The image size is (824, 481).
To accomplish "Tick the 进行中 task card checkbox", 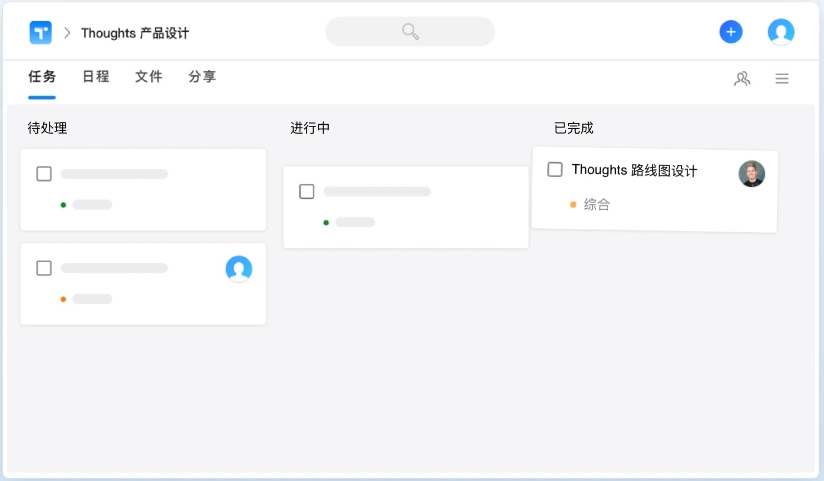I will point(307,191).
